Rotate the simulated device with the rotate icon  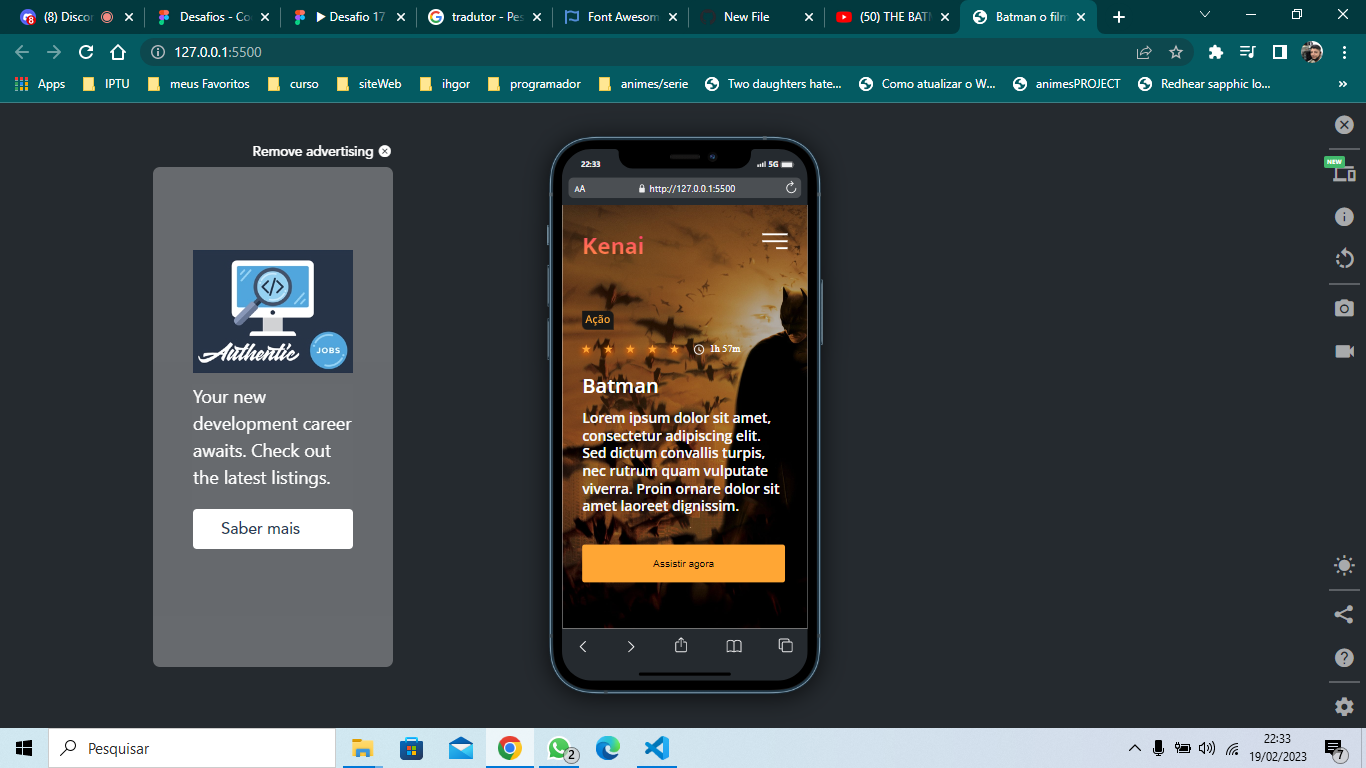1344,258
